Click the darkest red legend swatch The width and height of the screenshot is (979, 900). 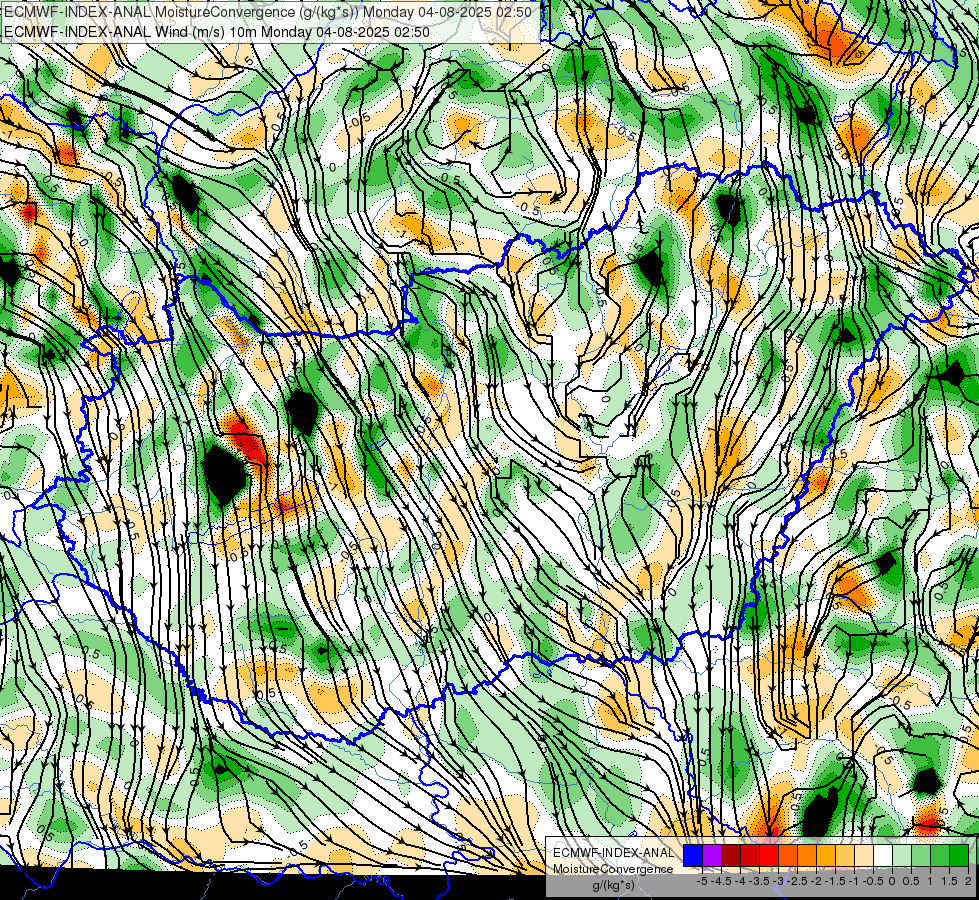pos(731,855)
